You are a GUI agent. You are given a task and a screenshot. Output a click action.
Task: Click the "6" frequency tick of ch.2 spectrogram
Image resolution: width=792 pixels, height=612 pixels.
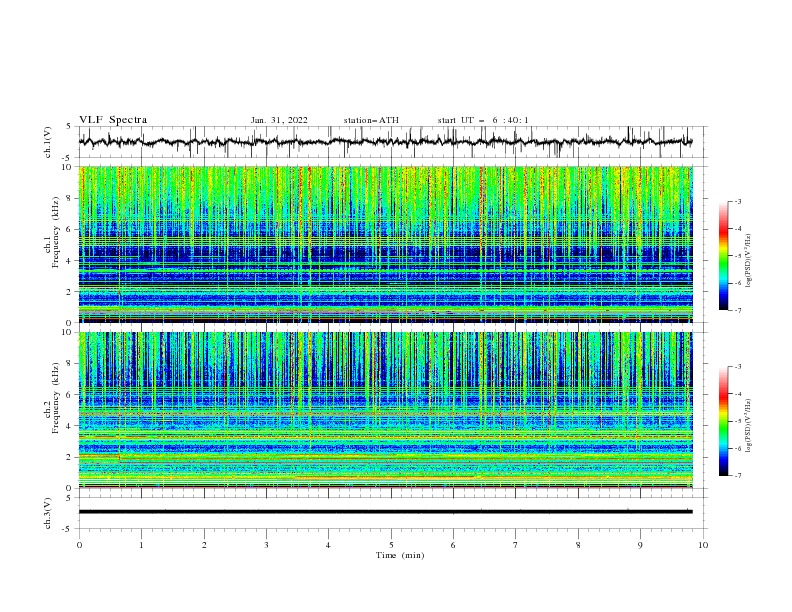pyautogui.click(x=70, y=395)
